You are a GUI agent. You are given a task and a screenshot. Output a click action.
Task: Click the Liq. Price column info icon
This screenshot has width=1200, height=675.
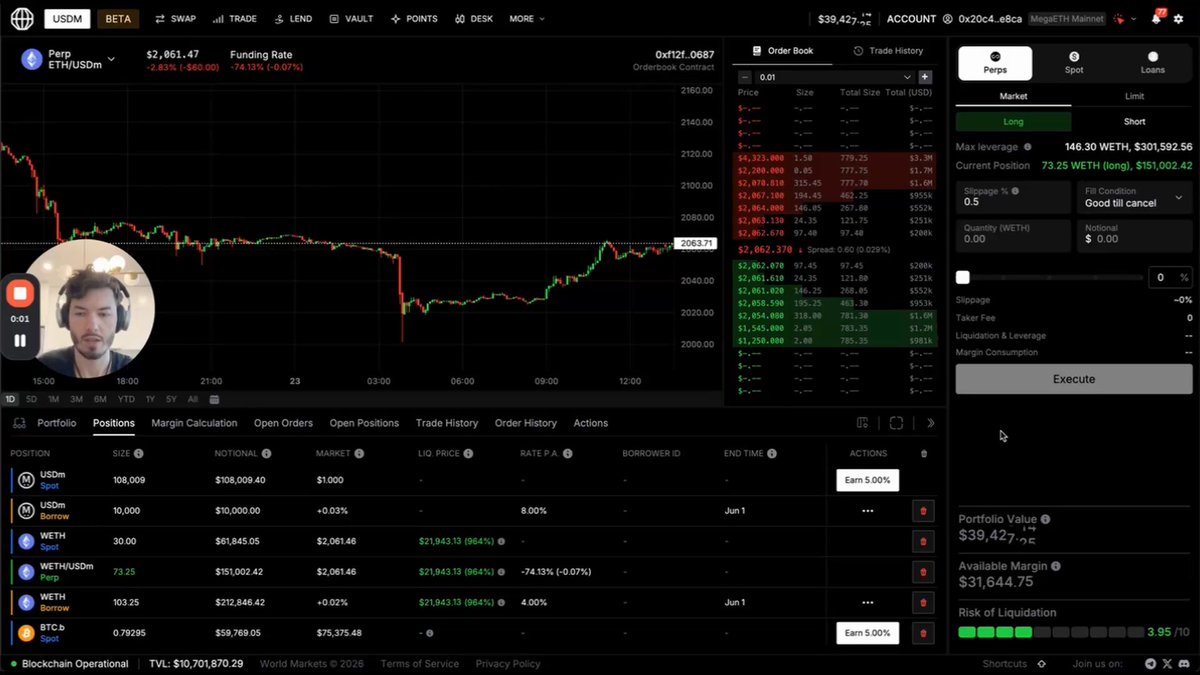coord(468,454)
